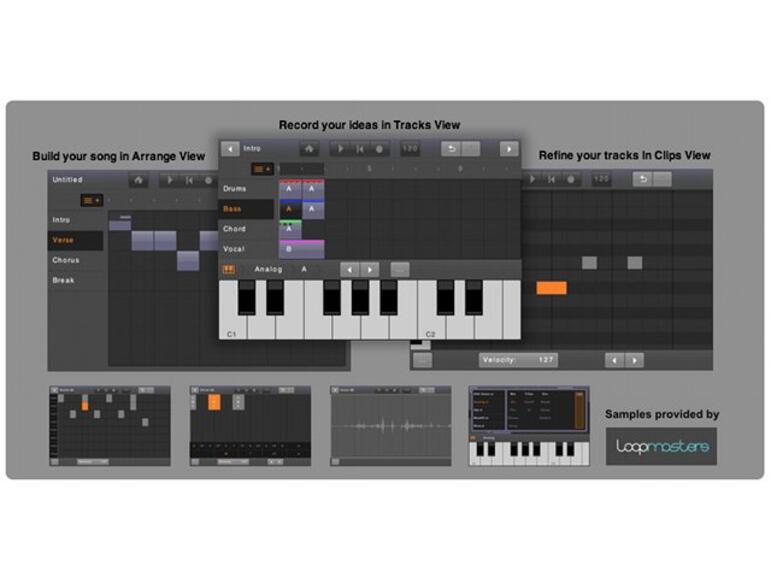Viewport: 770px width, 578px height.
Task: Undo last action in Tracks View
Action: (451, 149)
